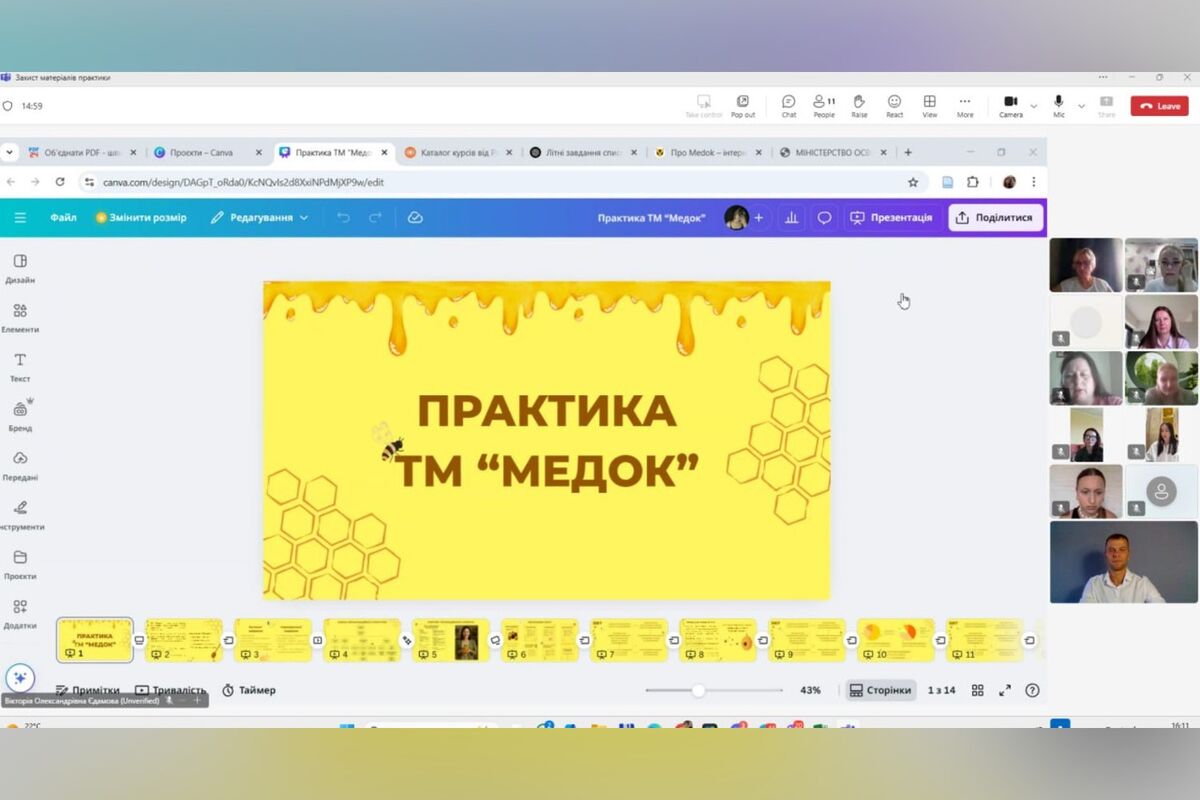
Task: Switch to the Об'єднати PDF browser tab
Action: tap(82, 153)
